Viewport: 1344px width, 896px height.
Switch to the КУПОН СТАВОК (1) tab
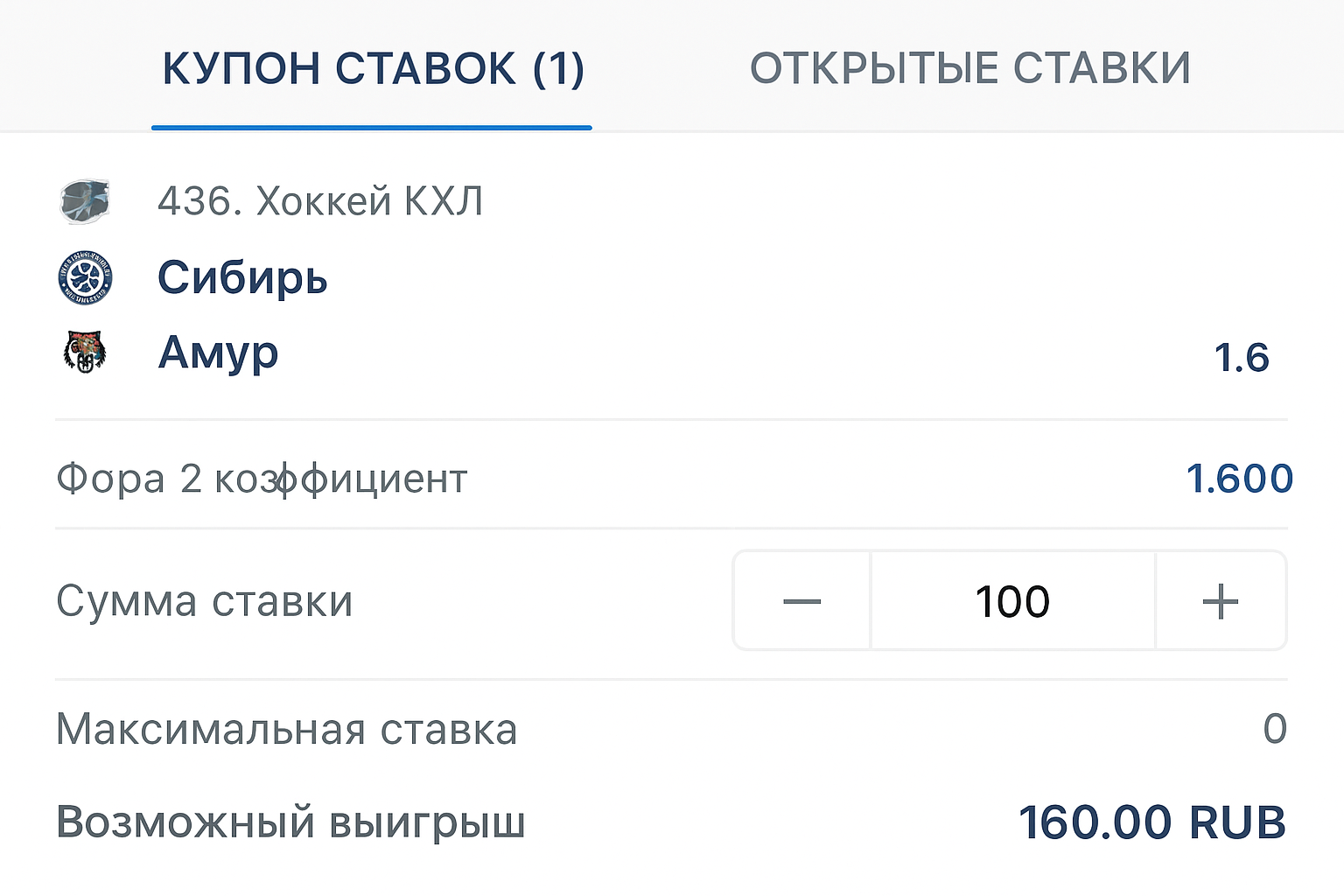pyautogui.click(x=373, y=68)
